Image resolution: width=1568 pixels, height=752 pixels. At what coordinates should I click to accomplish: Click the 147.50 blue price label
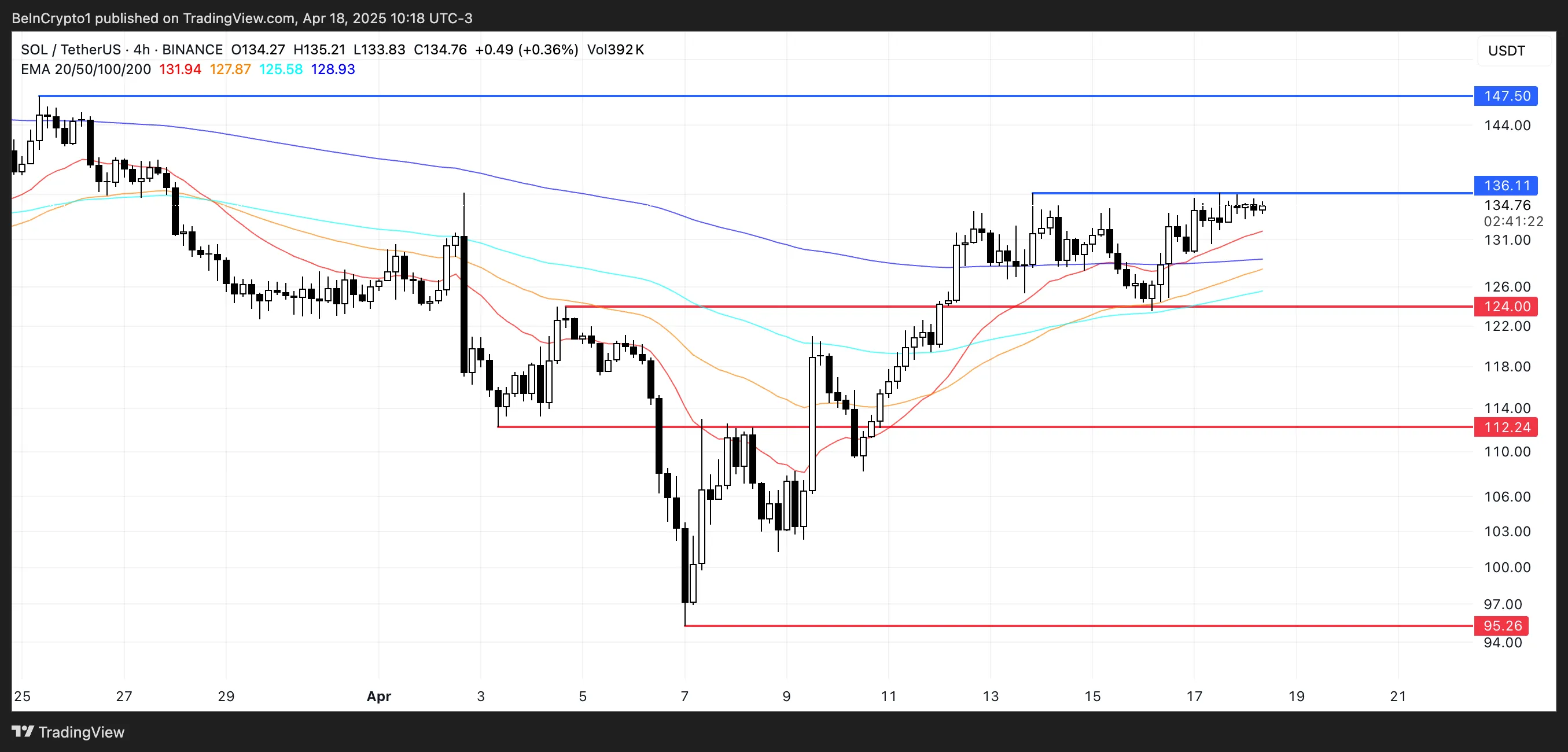(x=1506, y=96)
